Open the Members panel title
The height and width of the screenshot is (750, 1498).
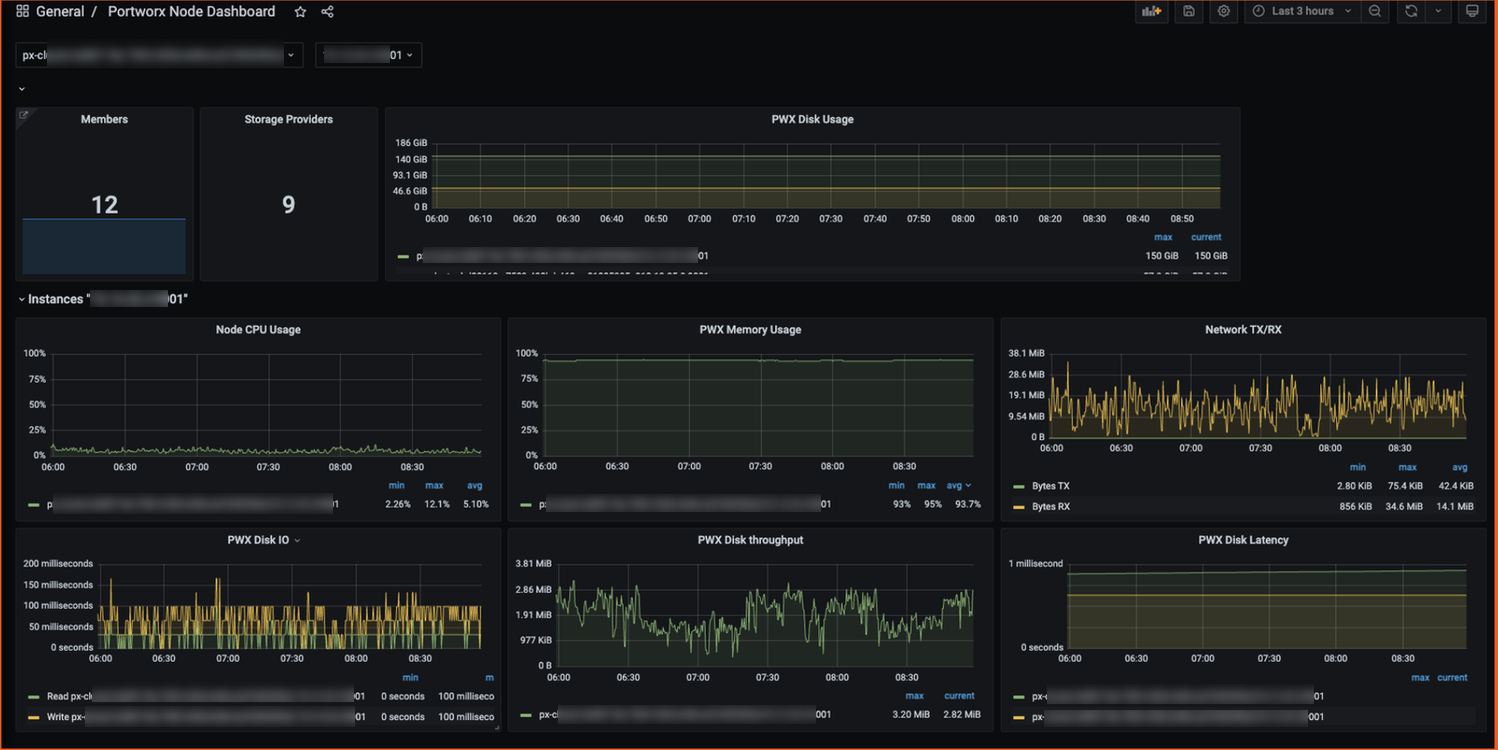[x=104, y=119]
